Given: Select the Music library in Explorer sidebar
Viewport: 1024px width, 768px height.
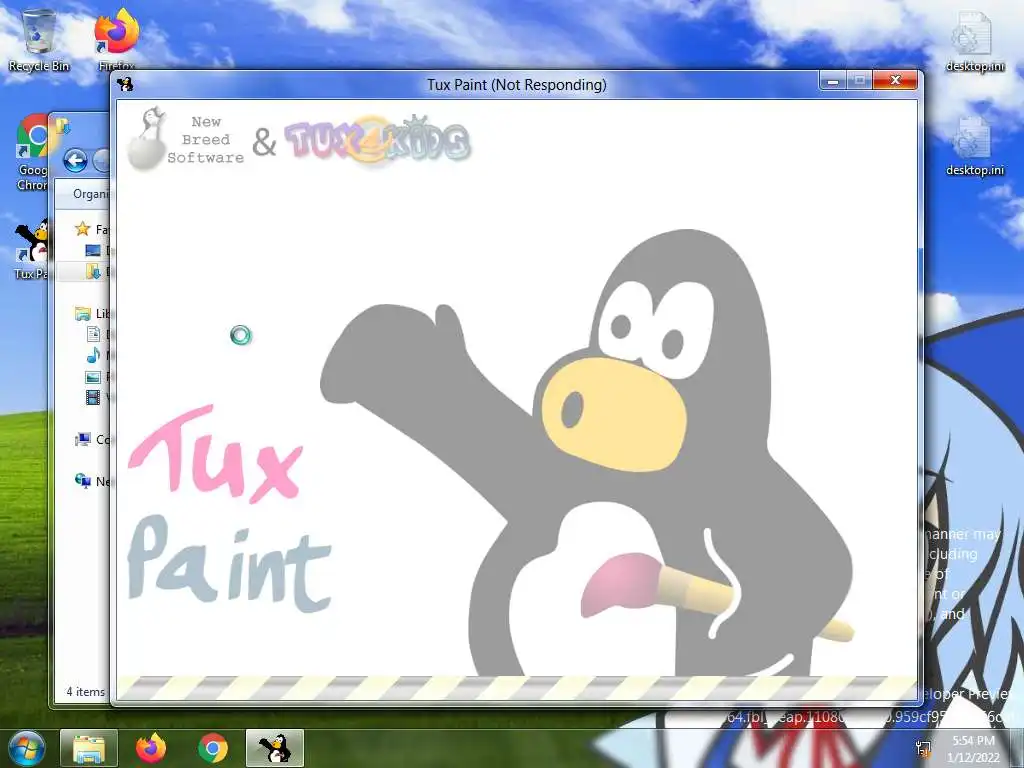Looking at the screenshot, I should (93, 355).
